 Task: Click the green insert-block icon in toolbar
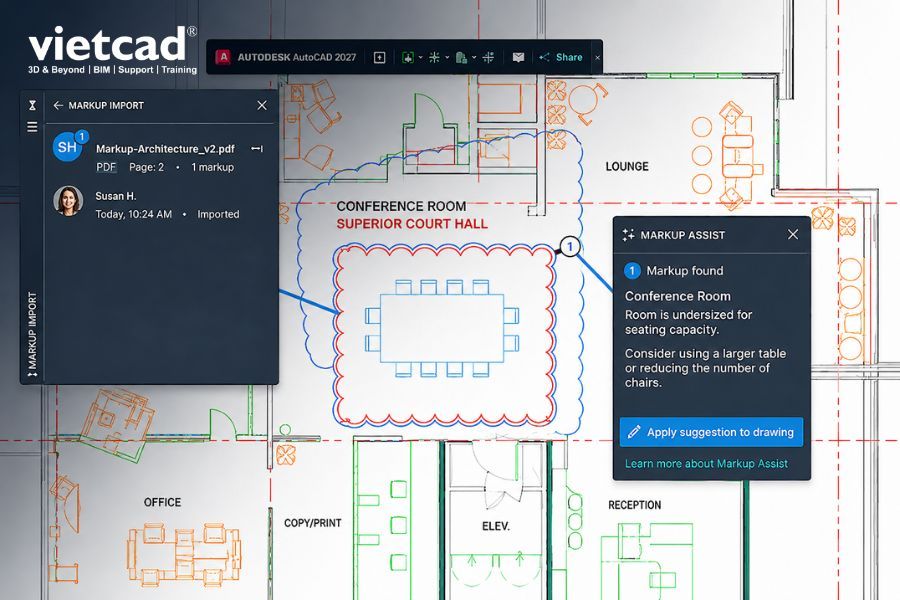coord(408,57)
